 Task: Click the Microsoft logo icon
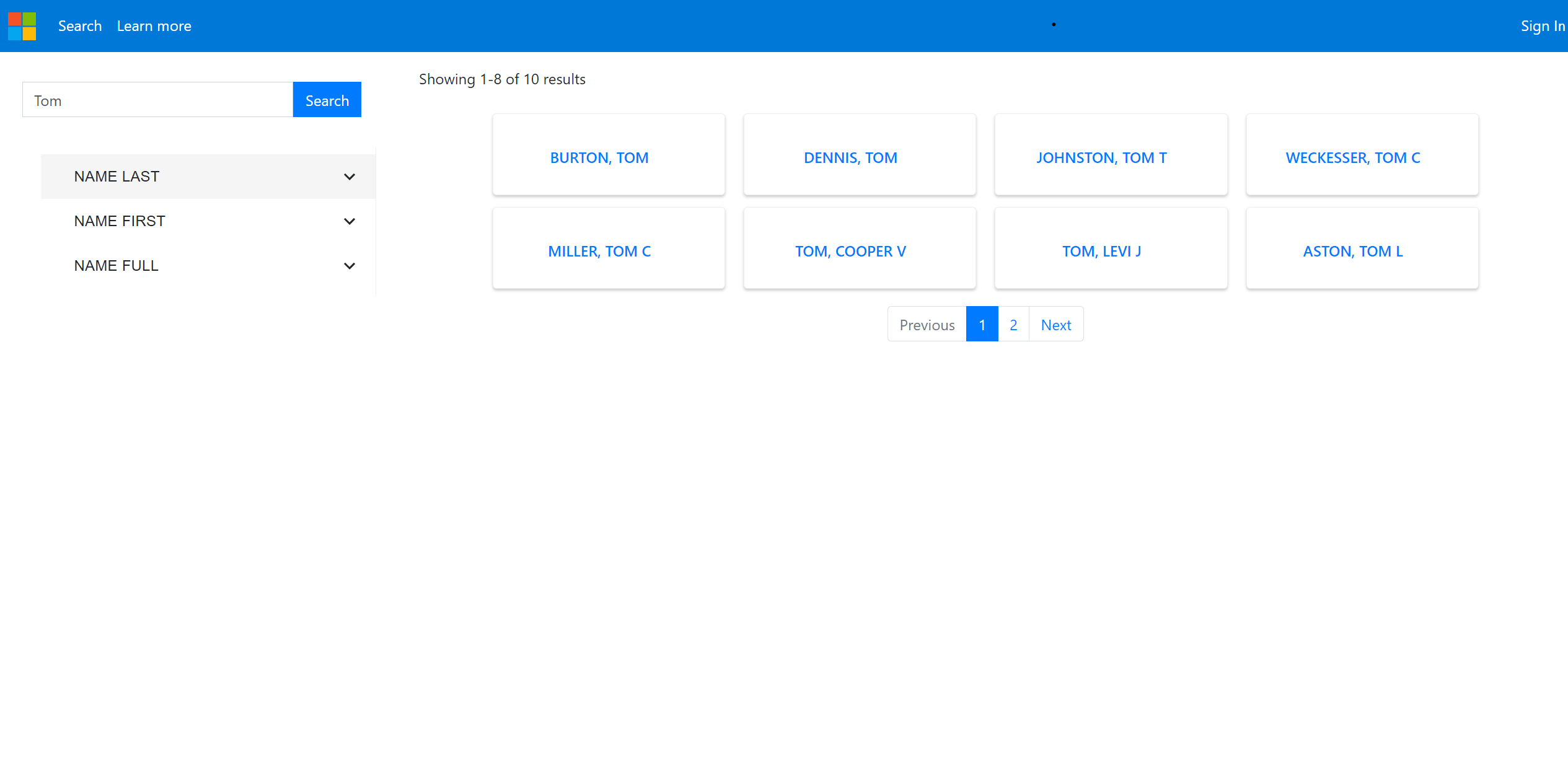22,26
